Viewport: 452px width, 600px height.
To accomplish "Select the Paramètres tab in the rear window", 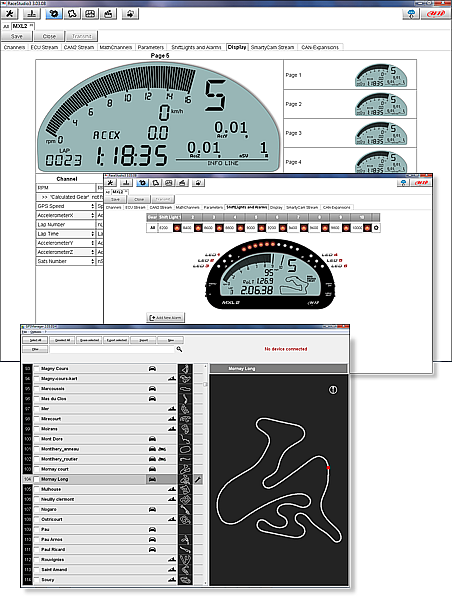I will (x=151, y=47).
